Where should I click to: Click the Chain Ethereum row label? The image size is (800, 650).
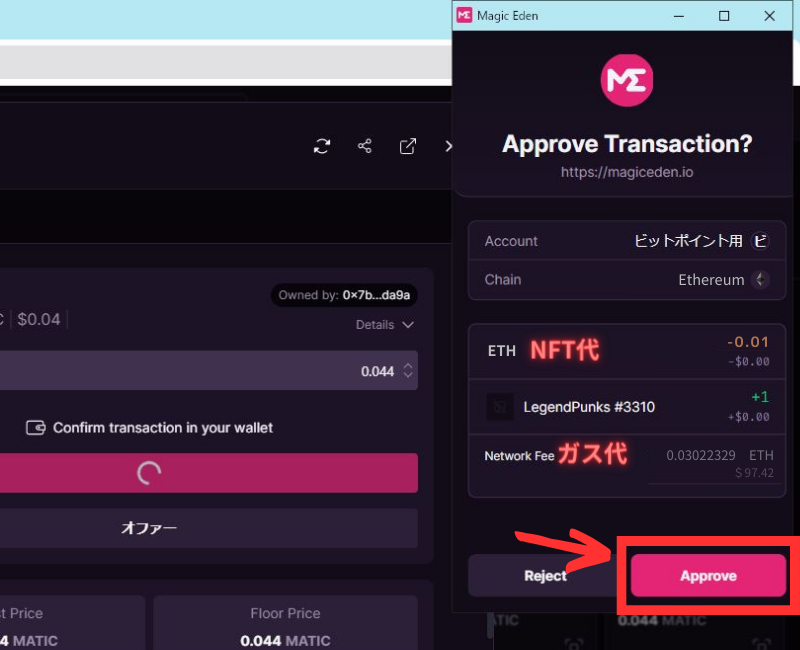503,280
